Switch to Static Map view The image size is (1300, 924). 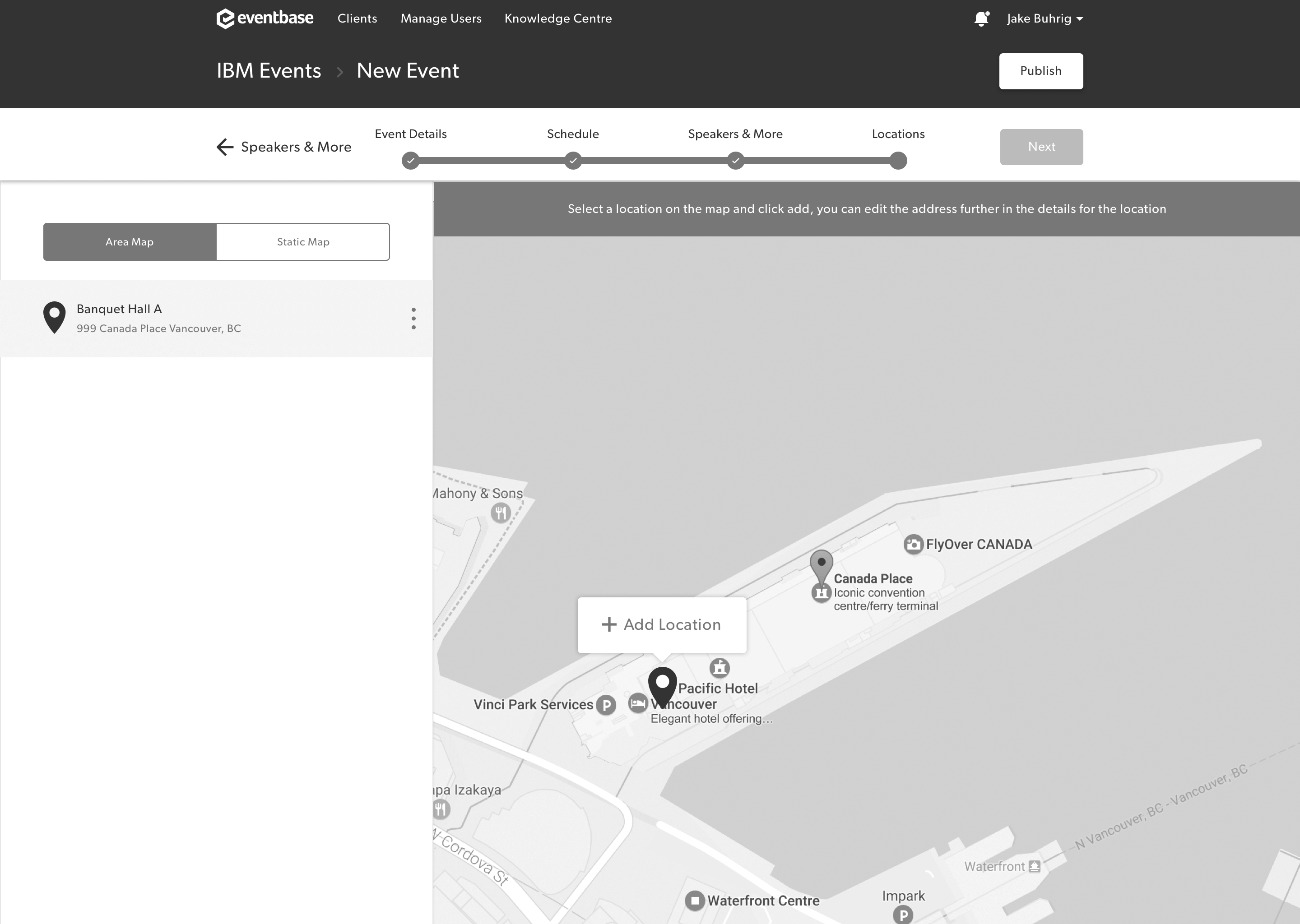coord(303,242)
